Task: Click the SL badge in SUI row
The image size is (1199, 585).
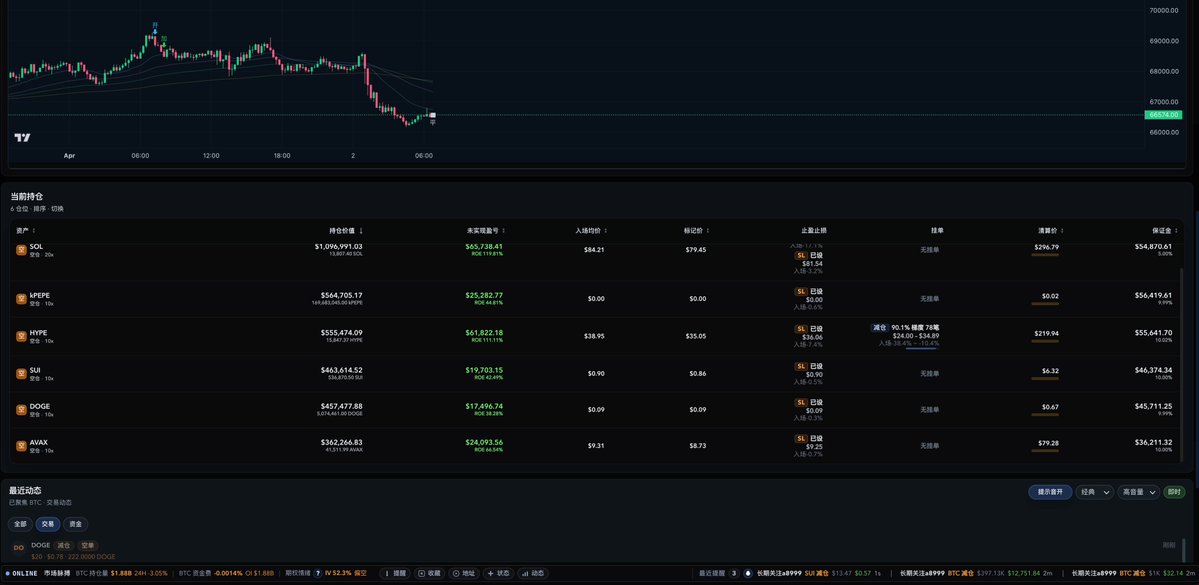Action: point(801,366)
